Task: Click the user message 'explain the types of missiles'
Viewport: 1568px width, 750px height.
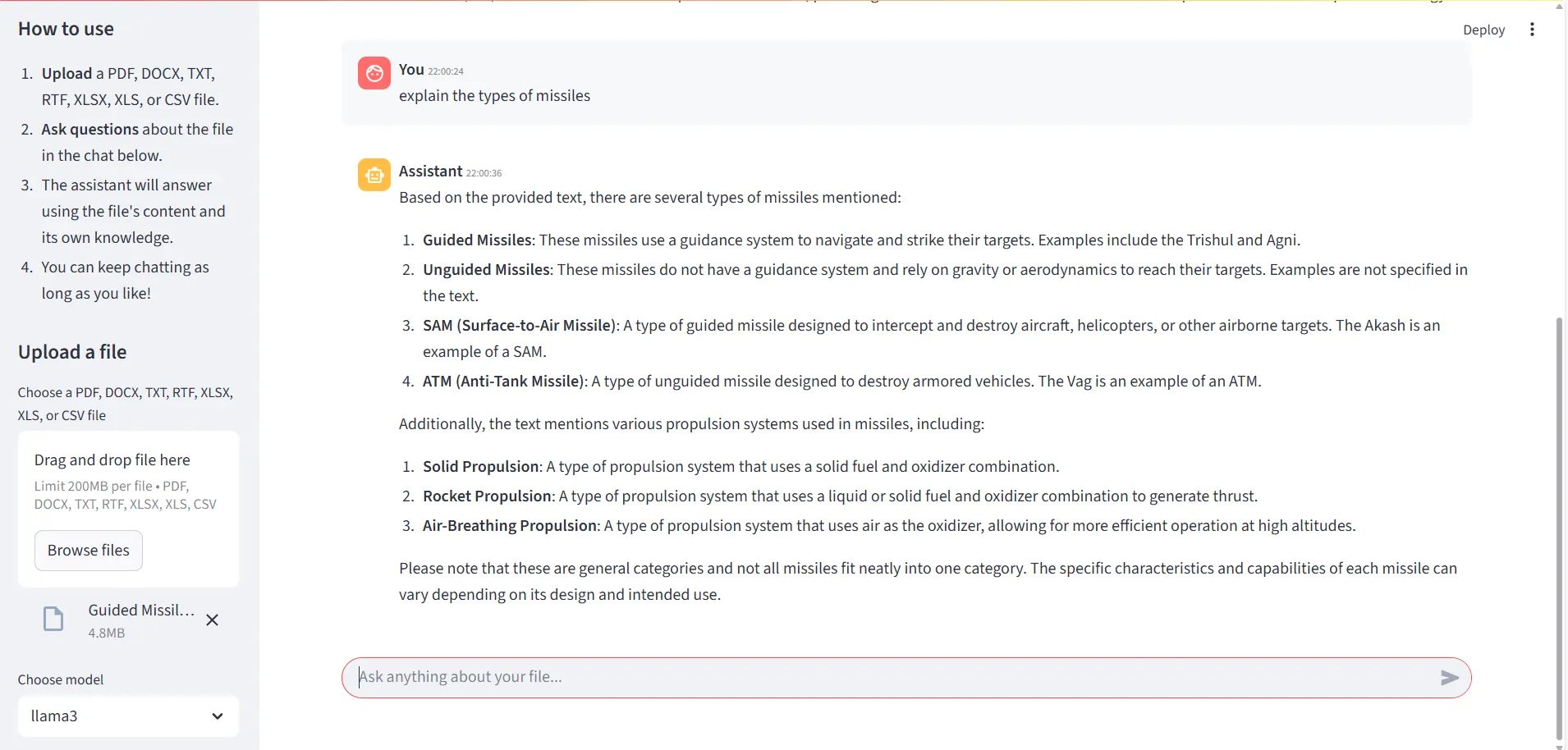Action: [x=494, y=96]
